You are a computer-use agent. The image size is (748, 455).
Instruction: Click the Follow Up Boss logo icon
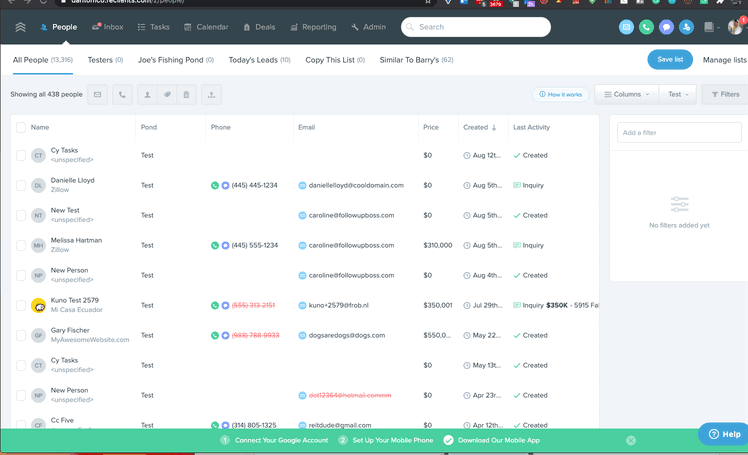pos(20,27)
